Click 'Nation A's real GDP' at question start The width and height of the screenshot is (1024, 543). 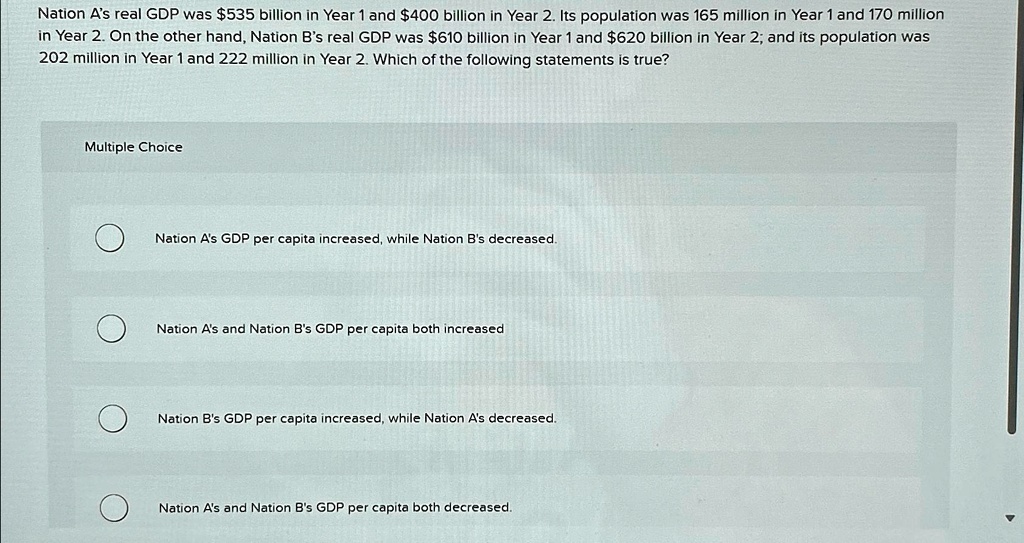[103, 15]
